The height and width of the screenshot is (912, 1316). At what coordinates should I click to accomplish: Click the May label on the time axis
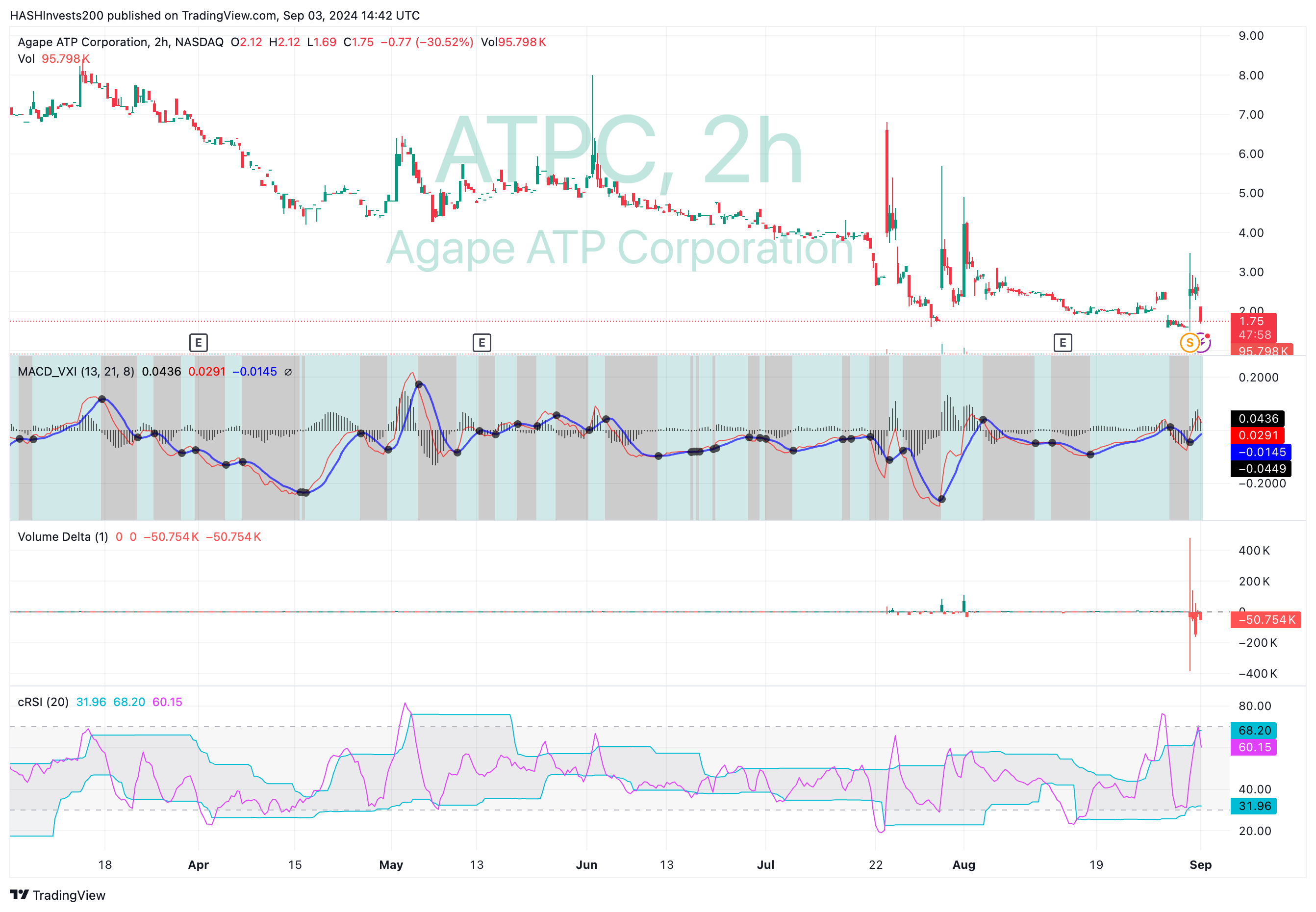pyautogui.click(x=391, y=865)
